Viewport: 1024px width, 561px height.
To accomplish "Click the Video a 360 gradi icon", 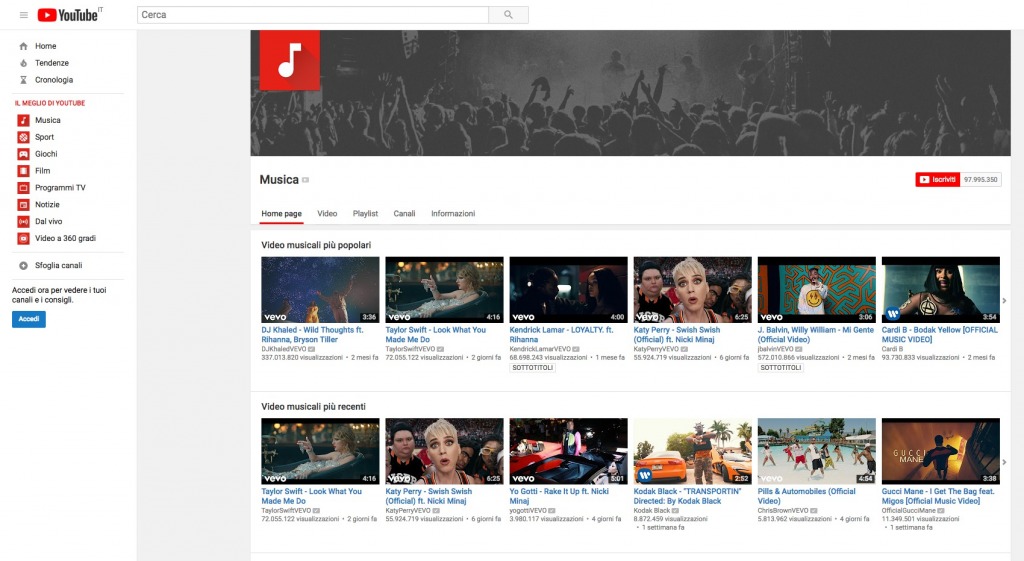I will [x=24, y=239].
